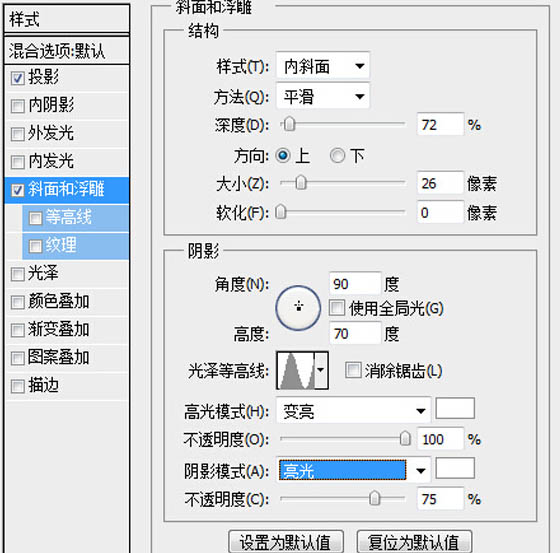The image size is (560, 553).
Task: Select direction 下 radio button
Action: point(338,156)
